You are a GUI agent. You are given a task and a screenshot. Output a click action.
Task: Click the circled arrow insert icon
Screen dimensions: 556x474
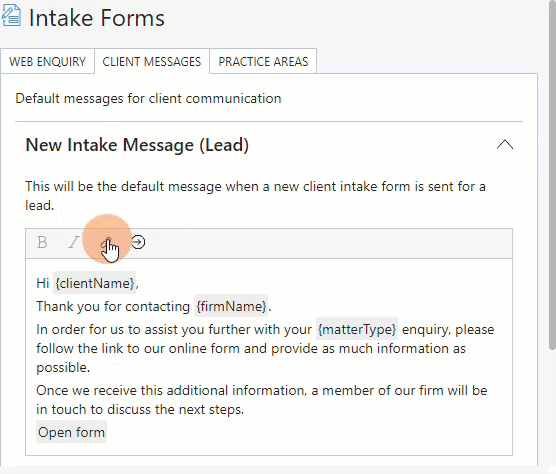point(138,242)
